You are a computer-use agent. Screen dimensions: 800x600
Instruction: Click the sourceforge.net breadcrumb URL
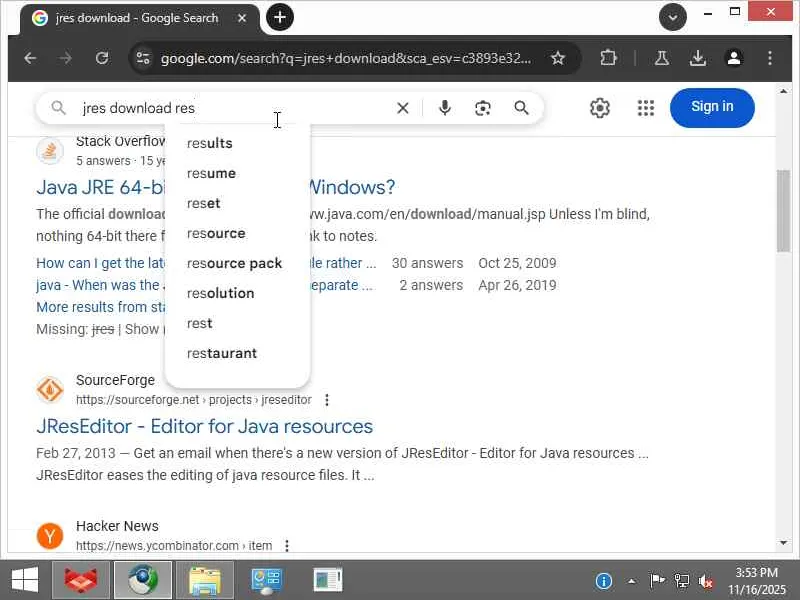tap(194, 400)
